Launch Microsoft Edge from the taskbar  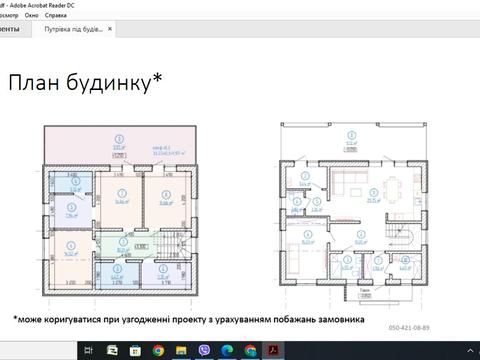(x=227, y=350)
